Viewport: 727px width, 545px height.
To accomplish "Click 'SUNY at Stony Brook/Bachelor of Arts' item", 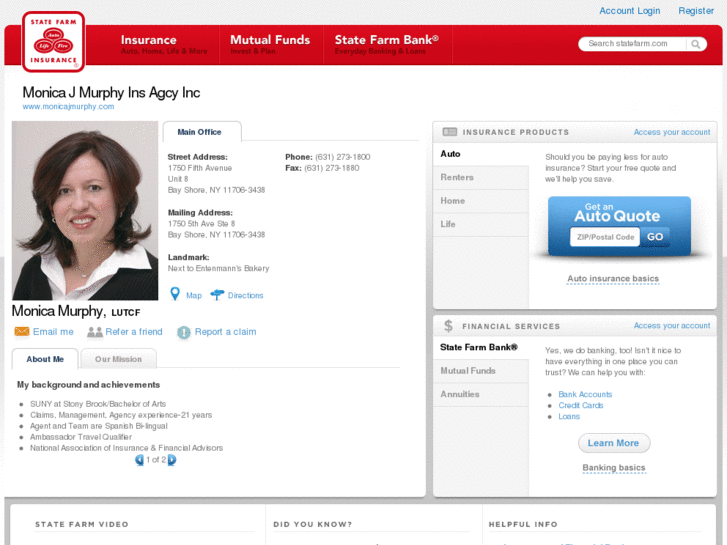I will [x=98, y=404].
